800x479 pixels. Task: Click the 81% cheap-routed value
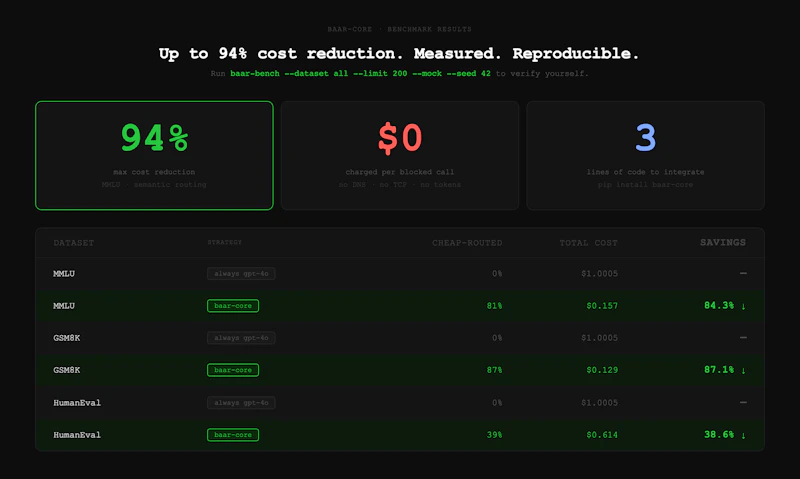pyautogui.click(x=494, y=306)
